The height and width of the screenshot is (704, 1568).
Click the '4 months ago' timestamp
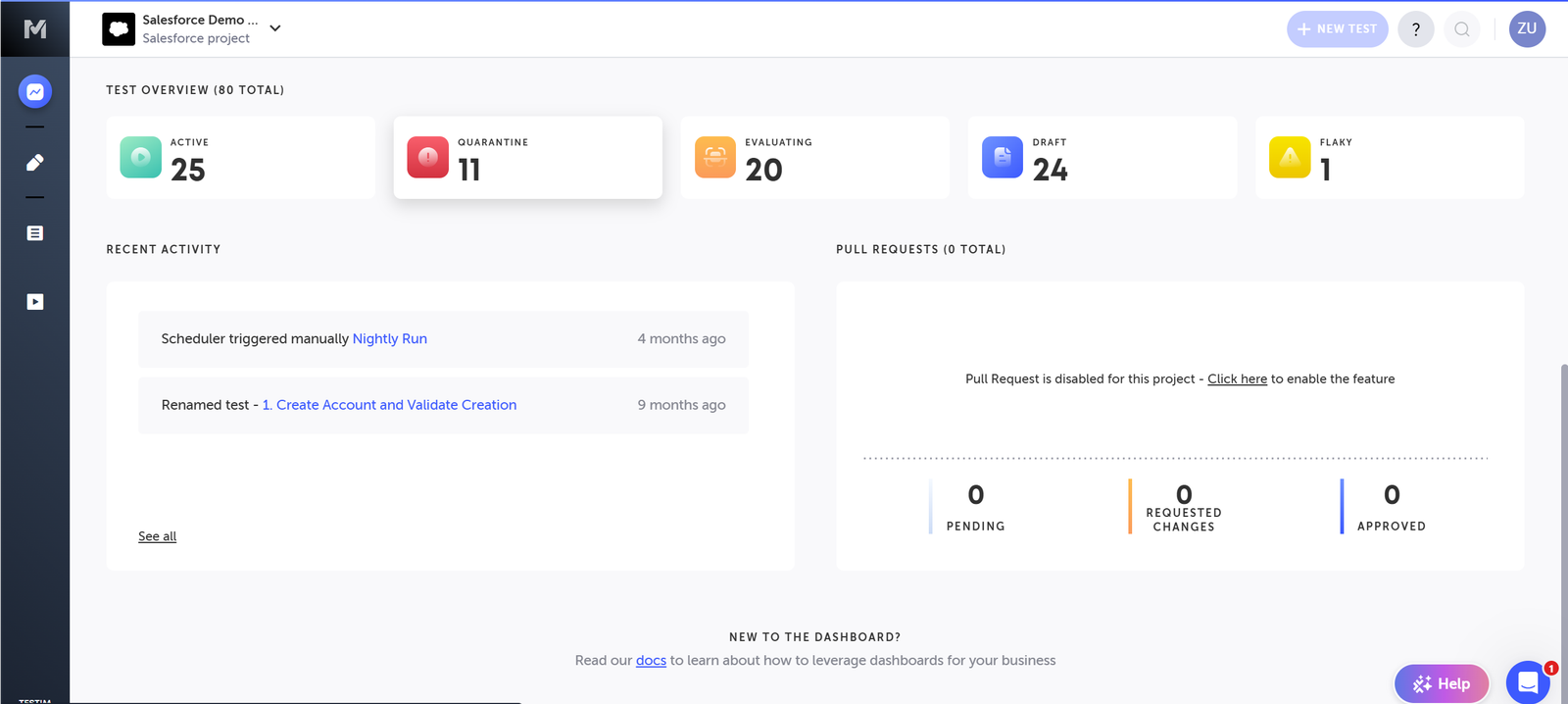(682, 338)
